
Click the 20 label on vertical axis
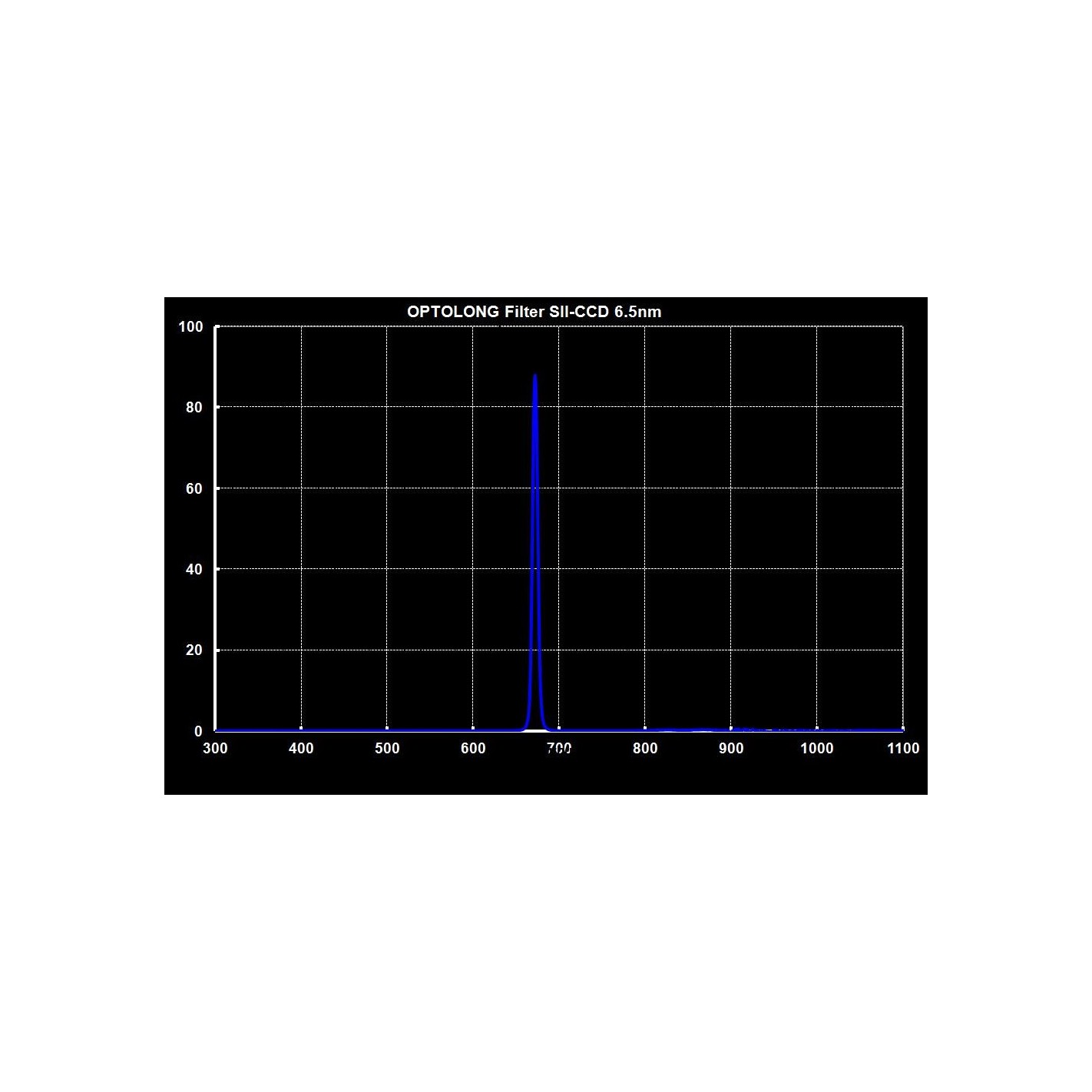[x=194, y=650]
